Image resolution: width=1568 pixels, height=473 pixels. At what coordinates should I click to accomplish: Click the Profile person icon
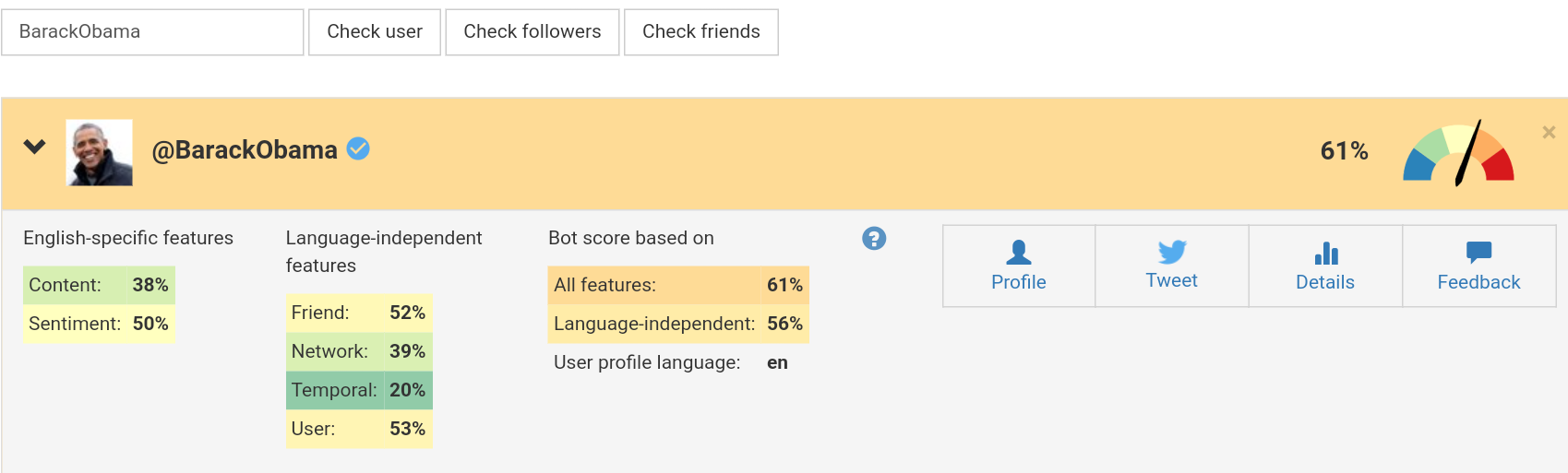pyautogui.click(x=1019, y=252)
